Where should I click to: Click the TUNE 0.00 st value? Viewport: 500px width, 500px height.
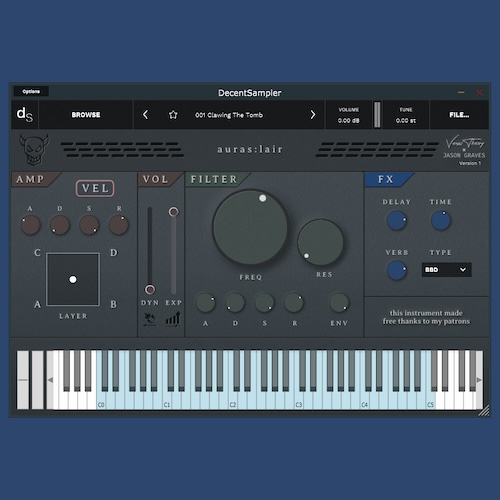(x=406, y=120)
